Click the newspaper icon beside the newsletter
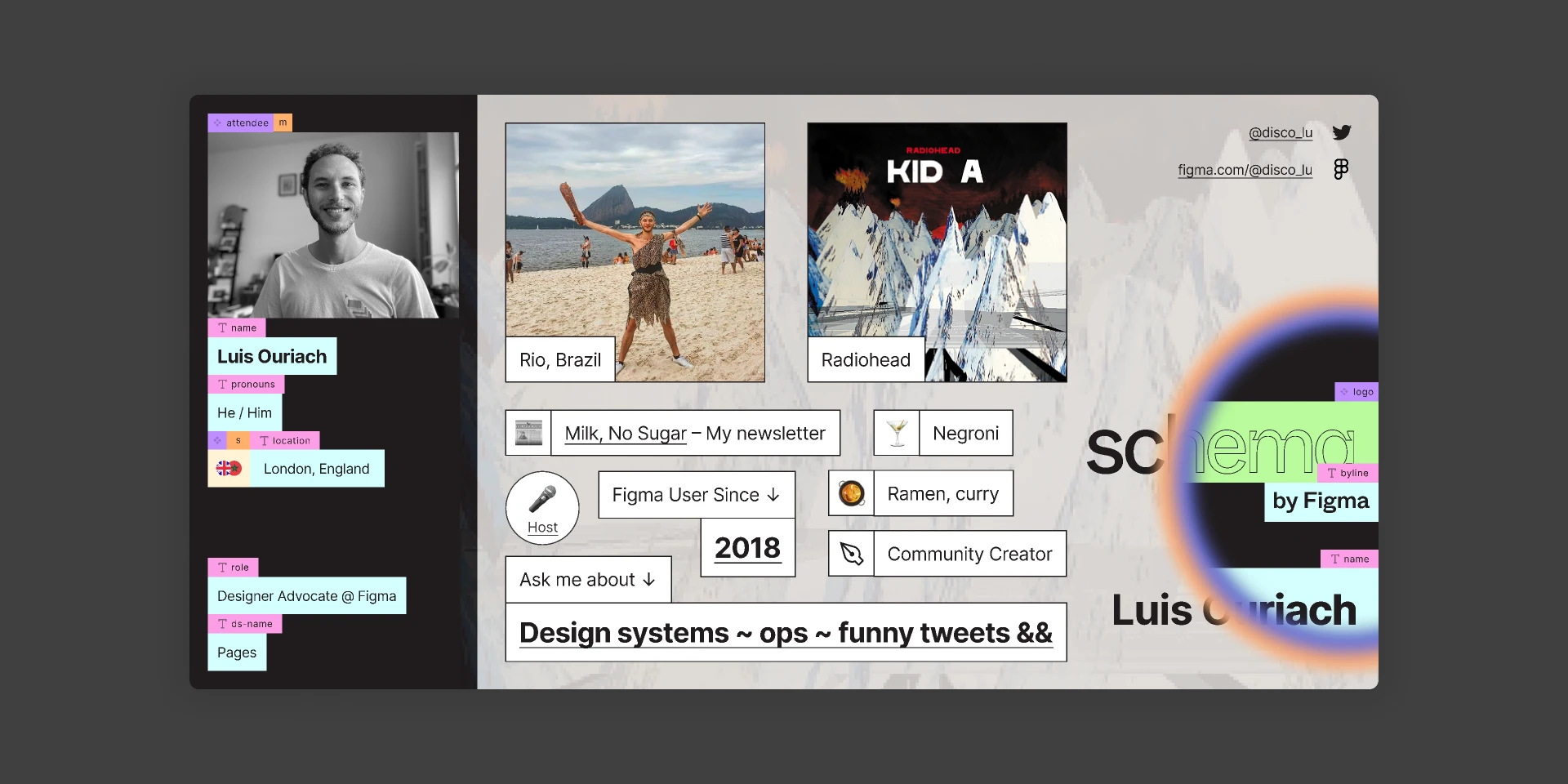This screenshot has height=784, width=1568. coord(528,433)
